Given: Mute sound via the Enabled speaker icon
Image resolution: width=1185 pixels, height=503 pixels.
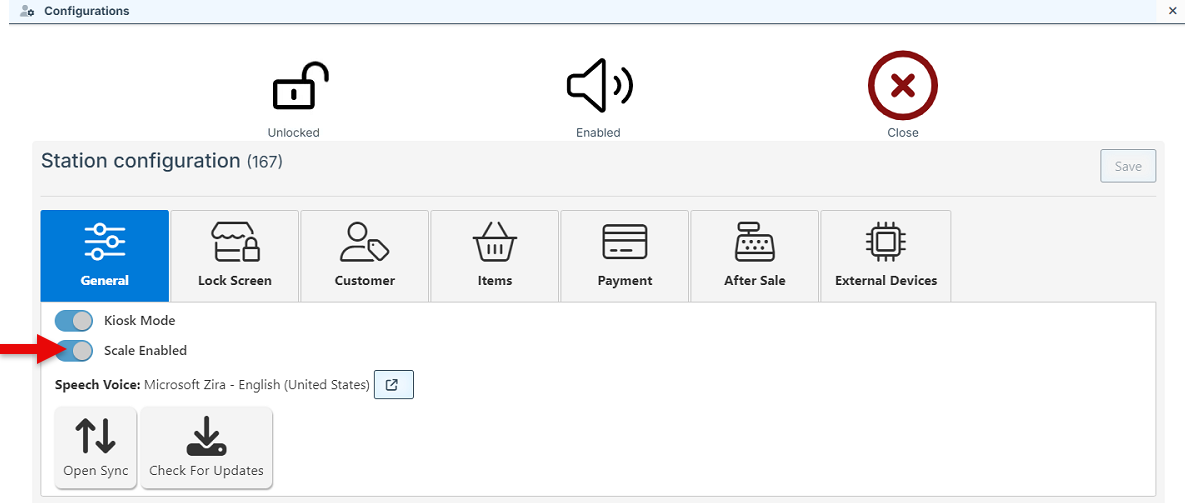Looking at the screenshot, I should click(x=598, y=88).
